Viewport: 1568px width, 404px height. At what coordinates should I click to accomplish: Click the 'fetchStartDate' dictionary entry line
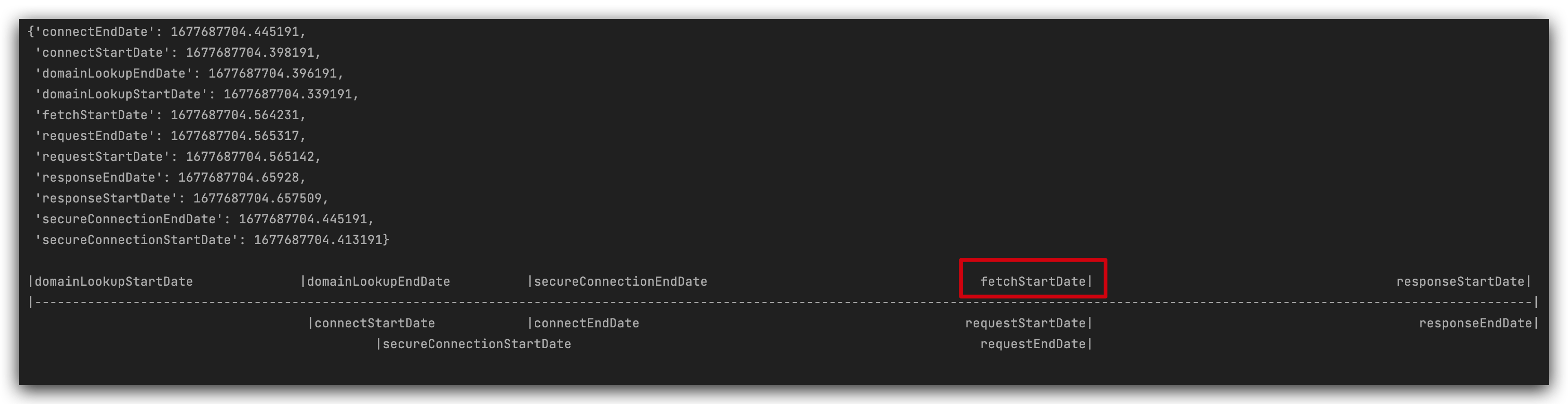170,114
